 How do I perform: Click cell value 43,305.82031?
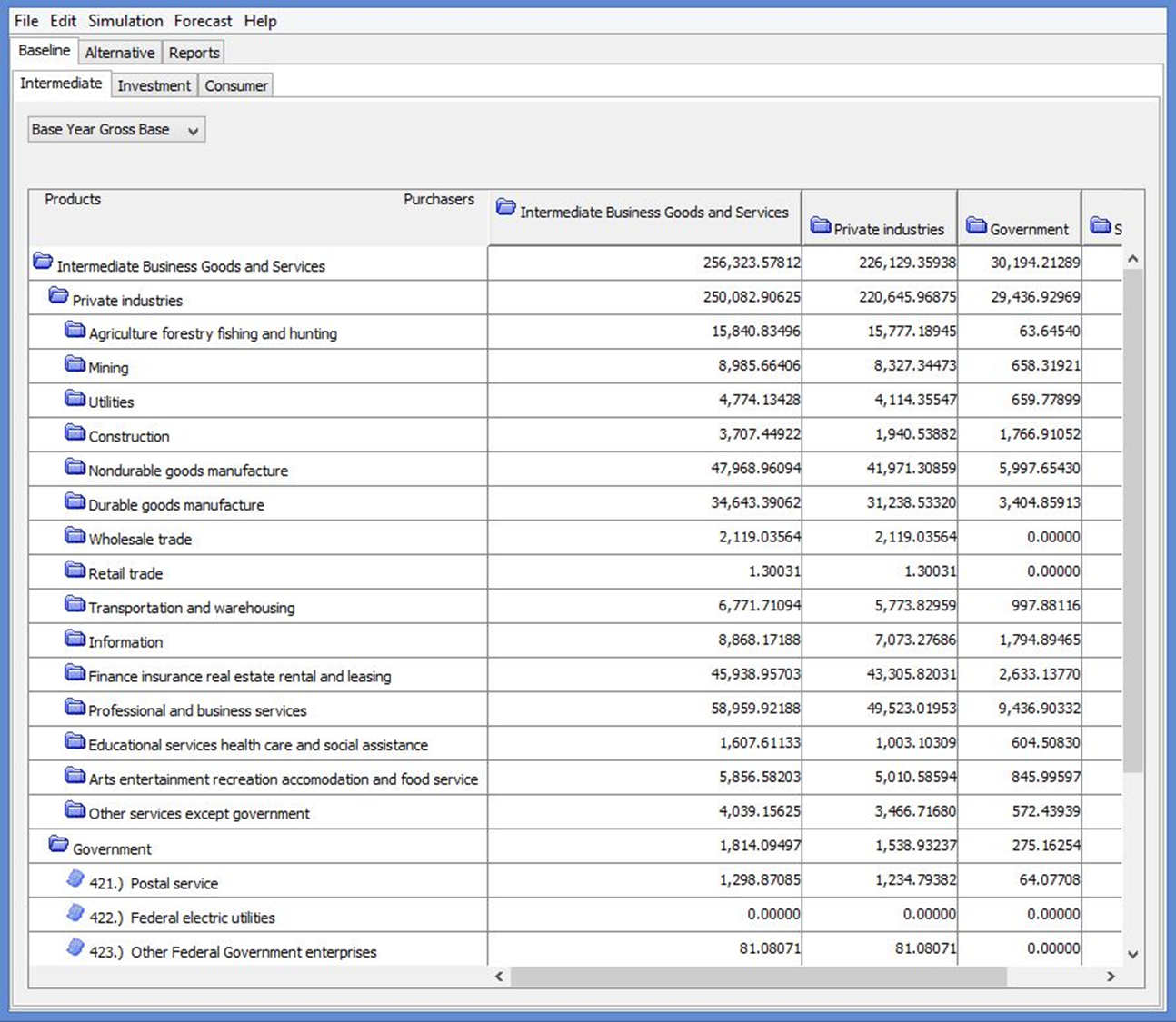pos(912,674)
